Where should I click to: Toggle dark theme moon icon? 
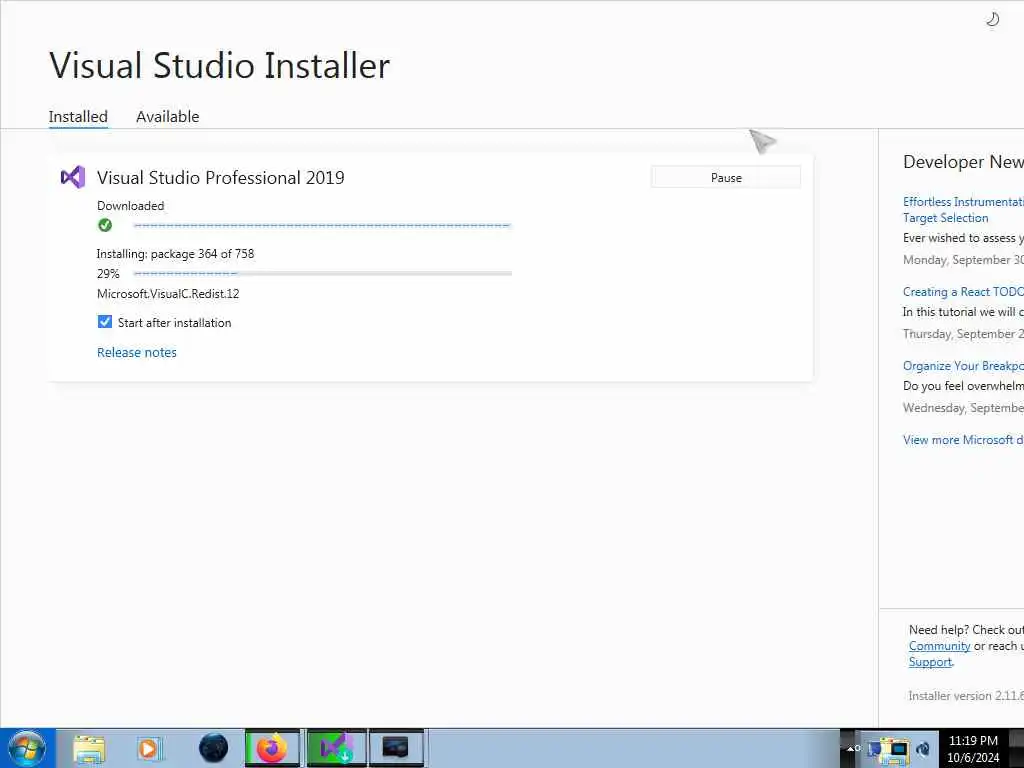coord(992,20)
